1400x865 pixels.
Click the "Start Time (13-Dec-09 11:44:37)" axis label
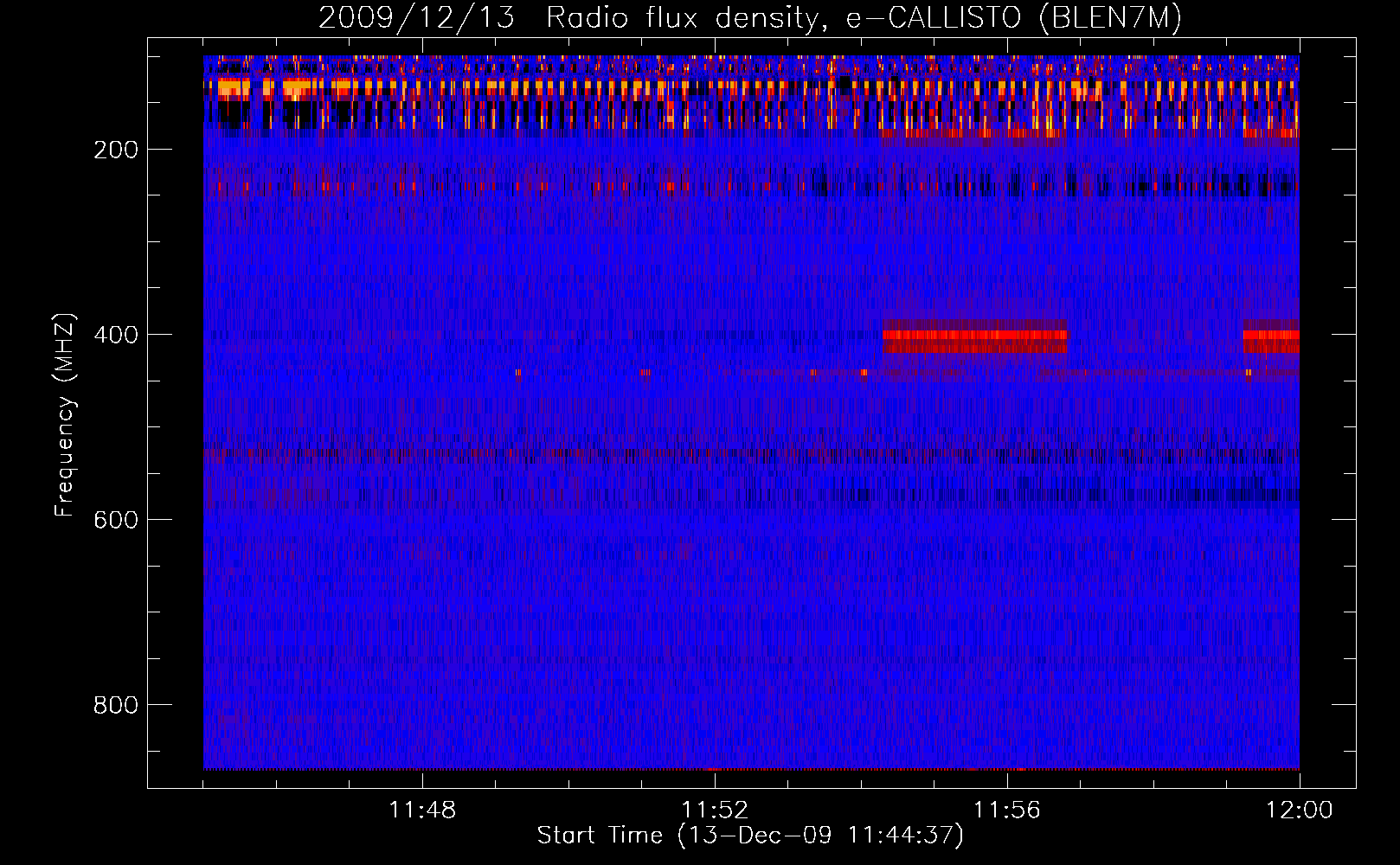click(x=750, y=836)
